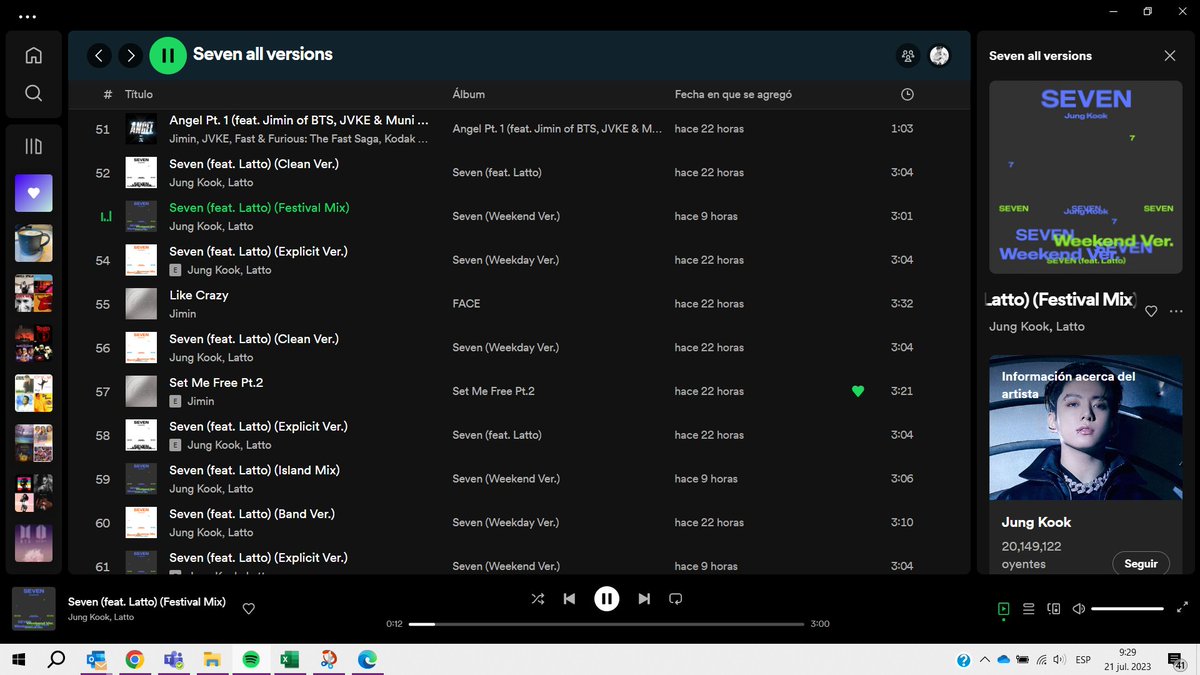Click the Angel Pt. 1 album cover thumbnail
The width and height of the screenshot is (1200, 675).
pos(141,129)
